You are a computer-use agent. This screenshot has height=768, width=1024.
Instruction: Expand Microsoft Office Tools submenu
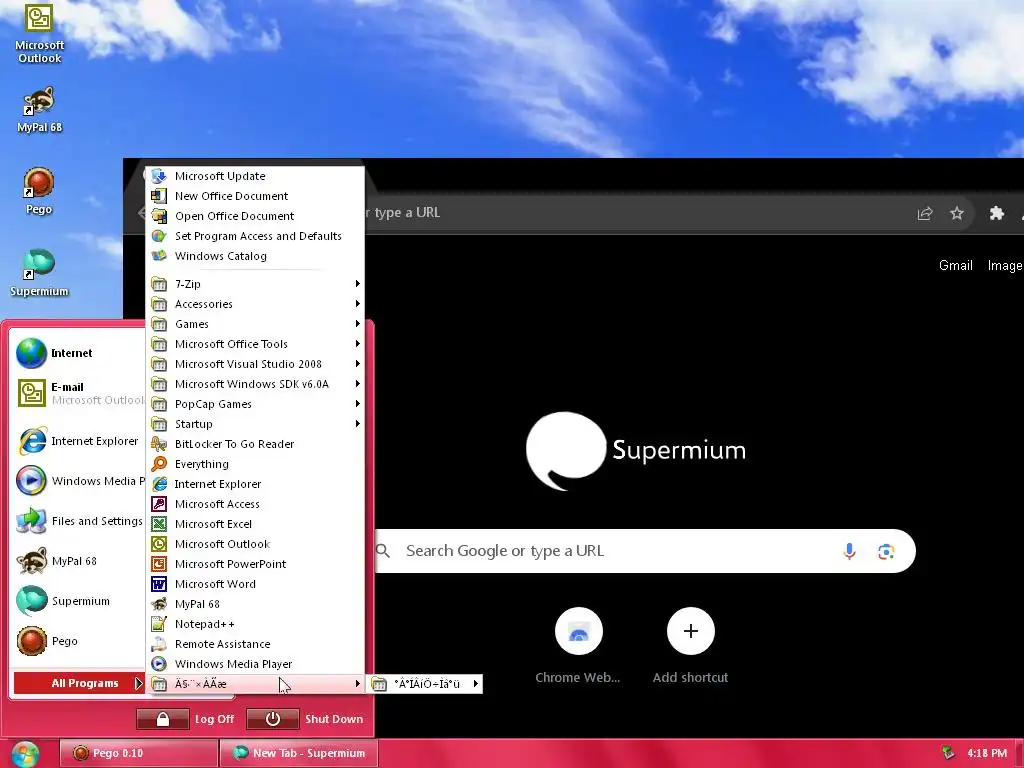coord(255,344)
